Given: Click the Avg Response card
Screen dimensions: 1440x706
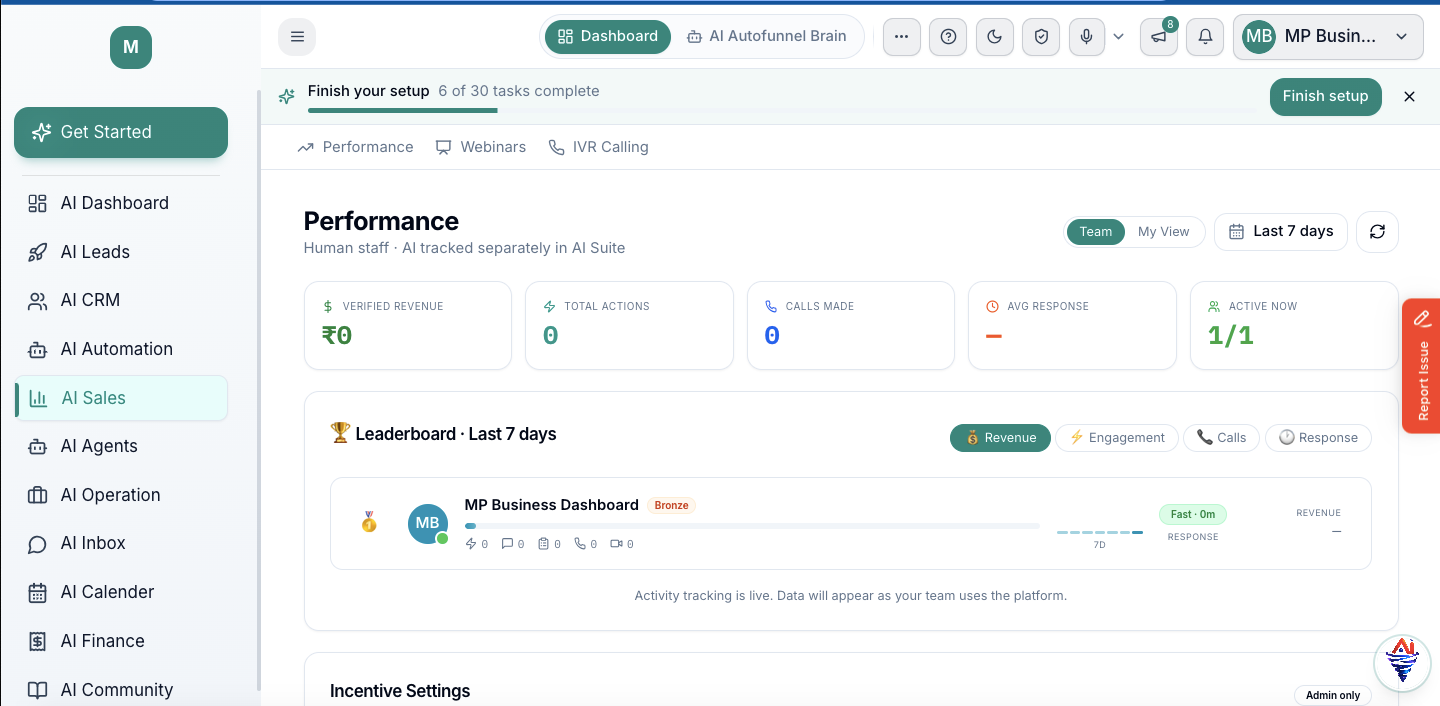Looking at the screenshot, I should coord(1072,326).
